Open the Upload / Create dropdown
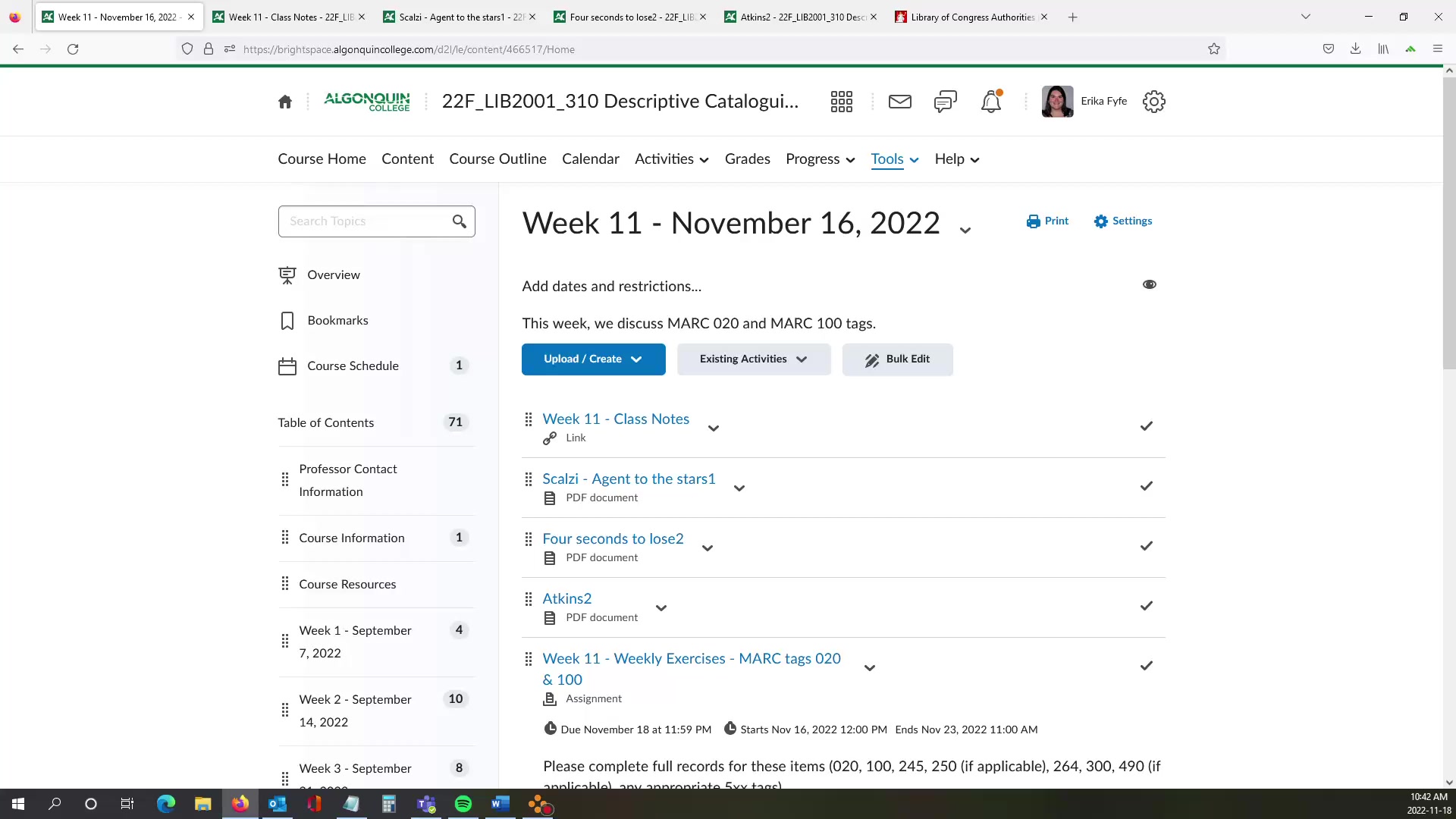Viewport: 1456px width, 819px height. (x=593, y=359)
